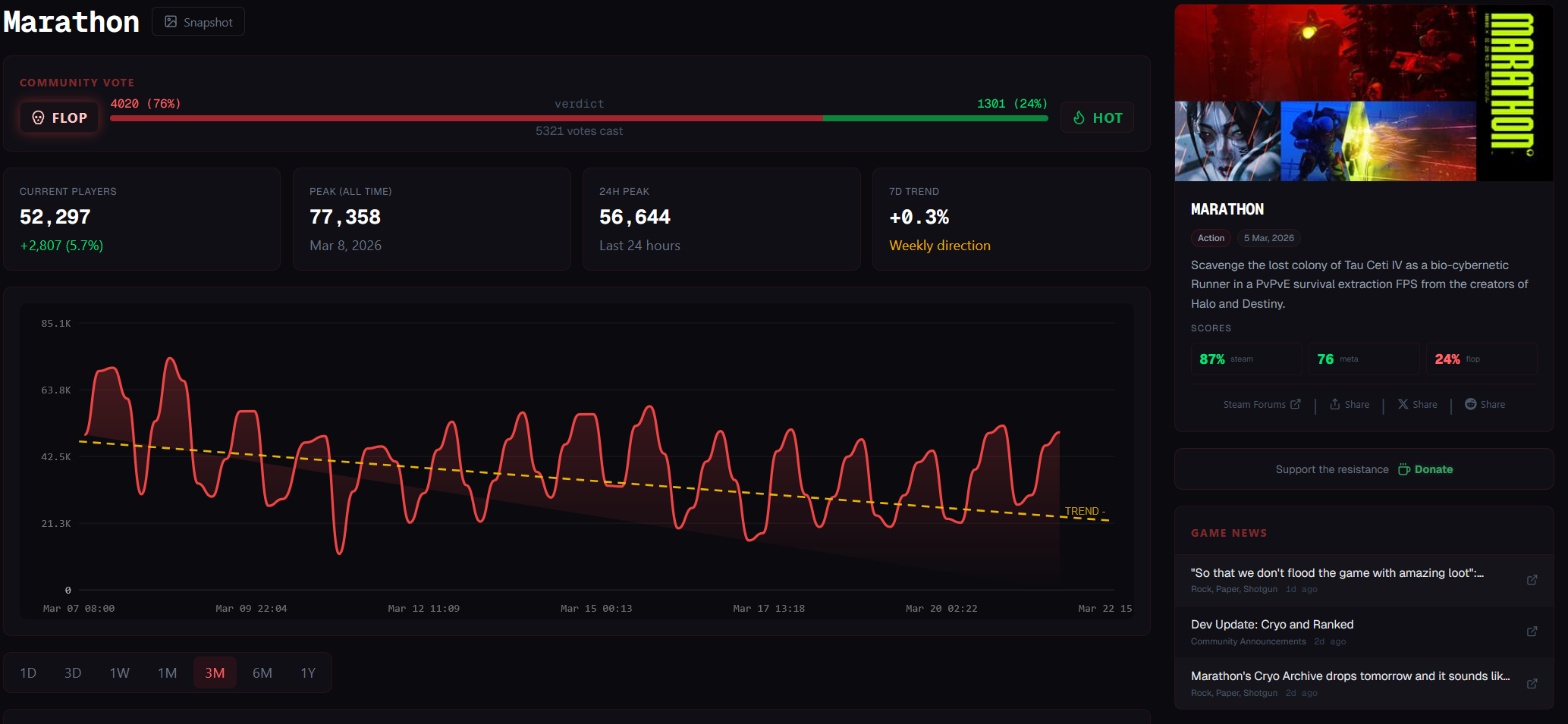1568x724 pixels.
Task: Switch chart to 1W range
Action: pyautogui.click(x=120, y=673)
